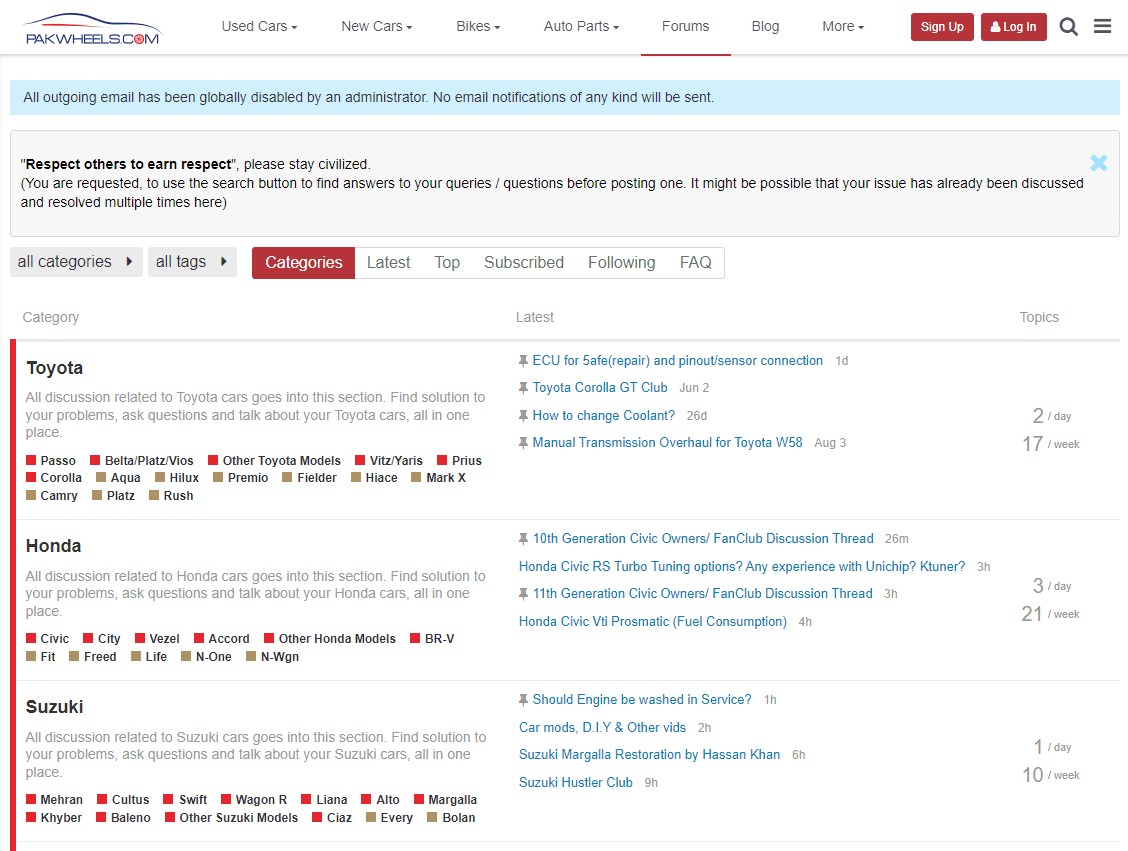Click the tan swatch beside Aqua subcategory
Viewport: 1128px width, 851px height.
pyautogui.click(x=101, y=478)
